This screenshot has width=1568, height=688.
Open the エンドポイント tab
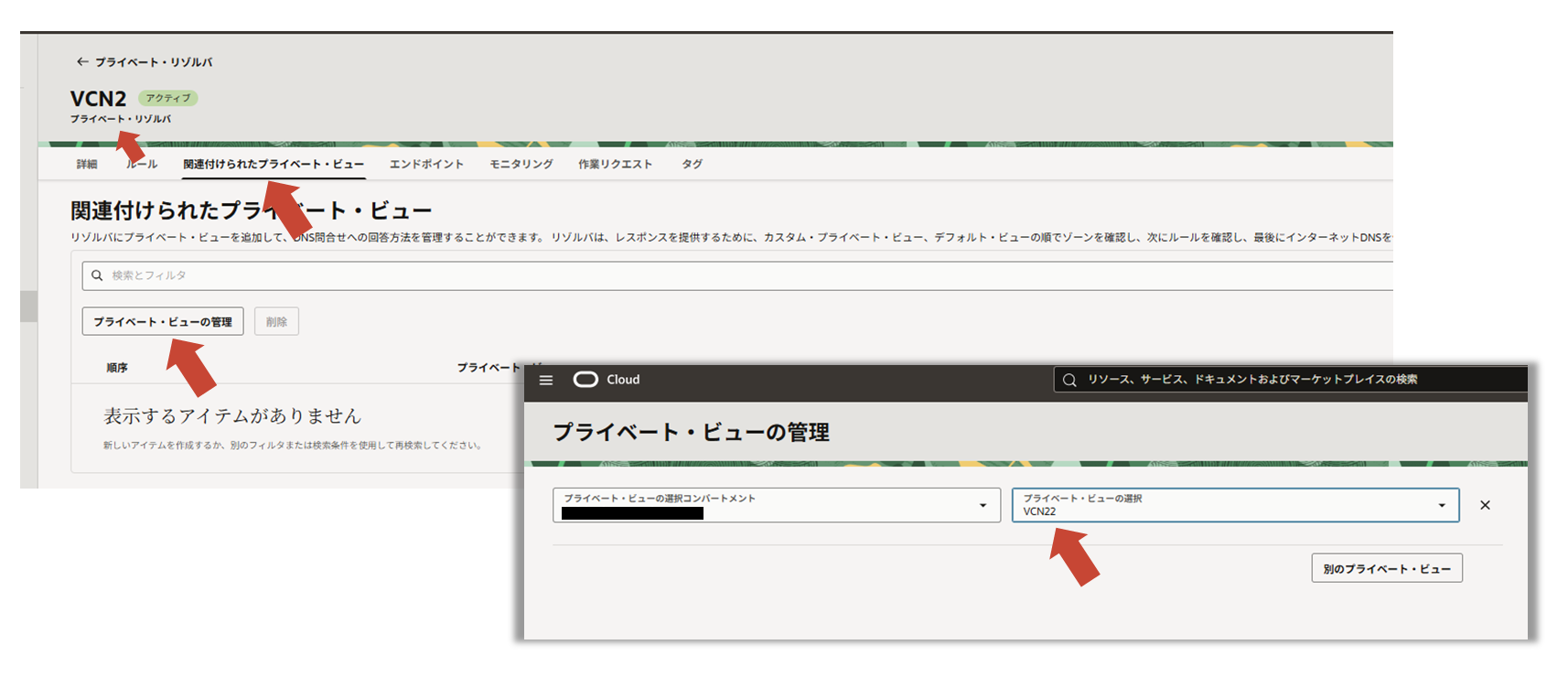point(426,165)
